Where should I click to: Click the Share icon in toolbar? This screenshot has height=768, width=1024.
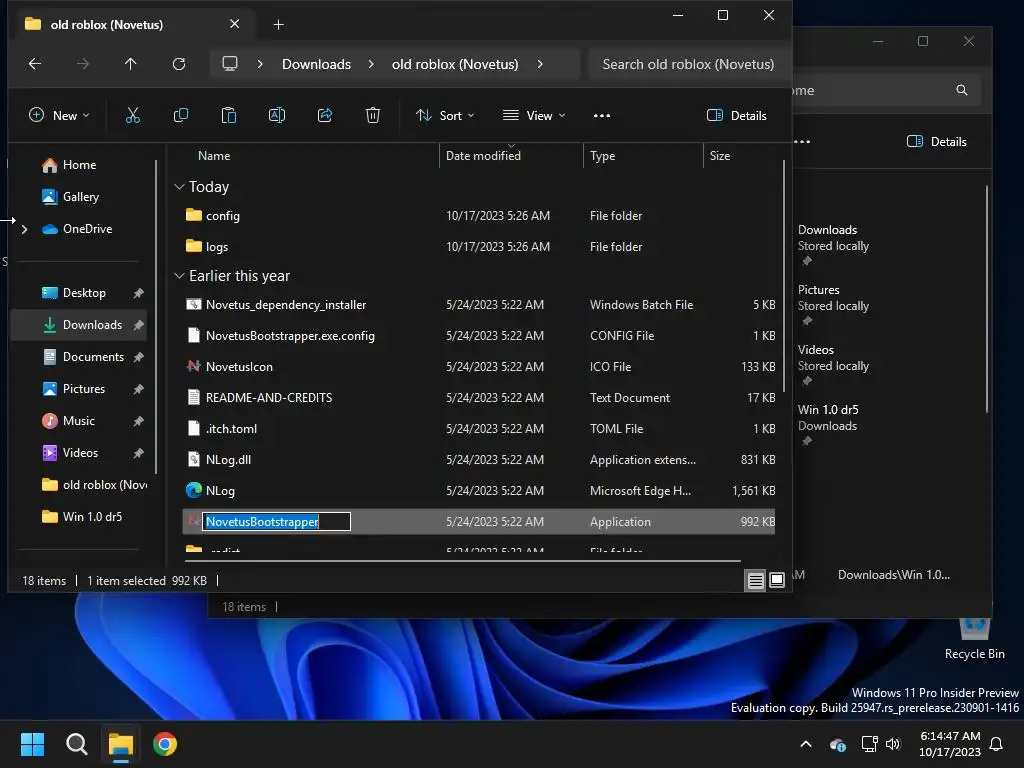[x=325, y=116]
